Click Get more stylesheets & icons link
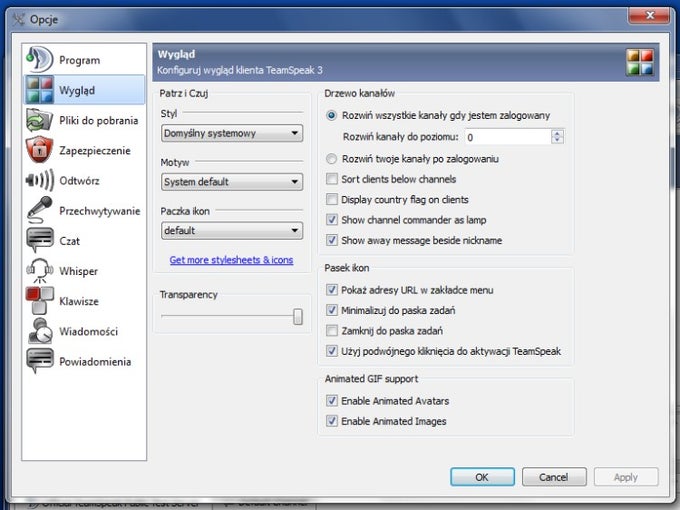The width and height of the screenshot is (680, 510). click(x=232, y=260)
